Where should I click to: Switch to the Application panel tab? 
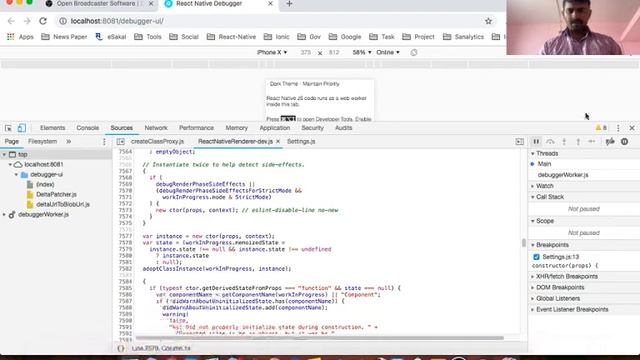click(x=275, y=128)
